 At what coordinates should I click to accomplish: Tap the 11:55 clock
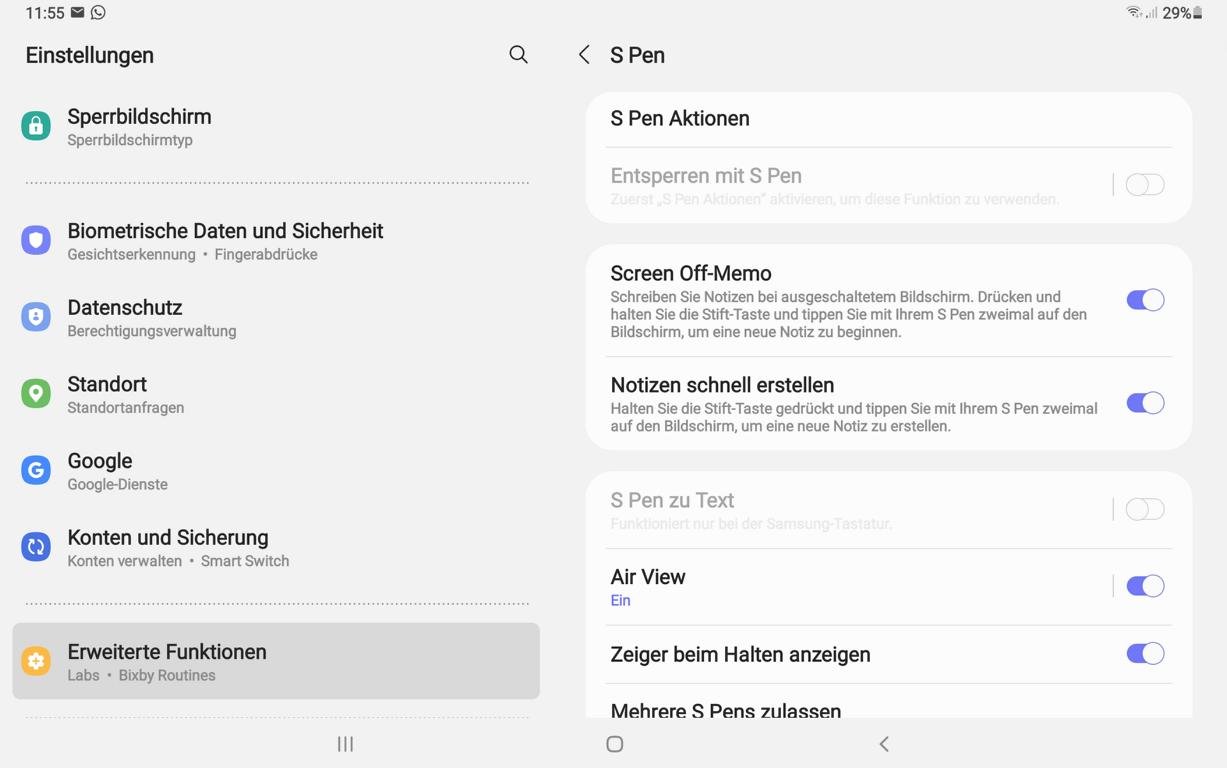coord(45,13)
